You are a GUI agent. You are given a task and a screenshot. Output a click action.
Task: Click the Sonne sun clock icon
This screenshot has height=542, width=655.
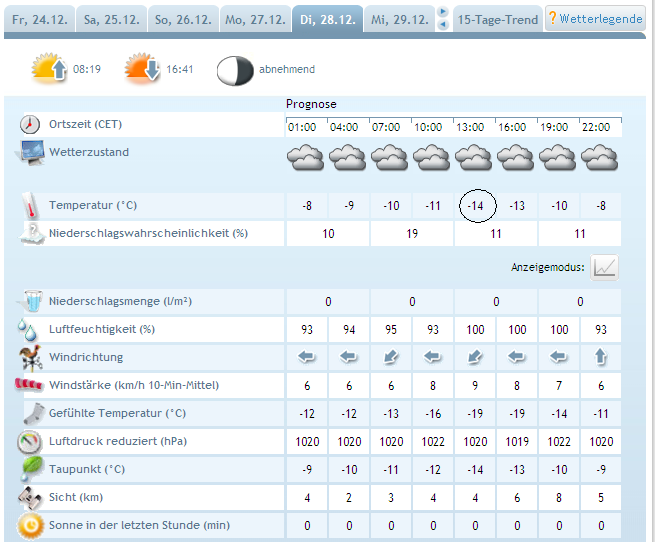click(30, 526)
